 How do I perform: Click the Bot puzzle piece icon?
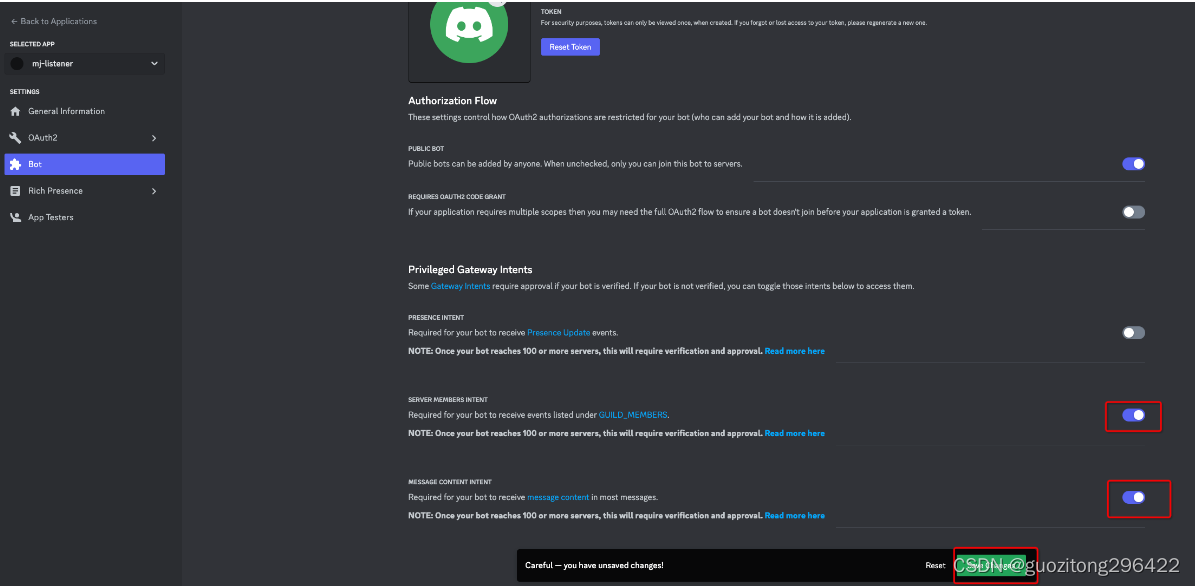[x=15, y=164]
